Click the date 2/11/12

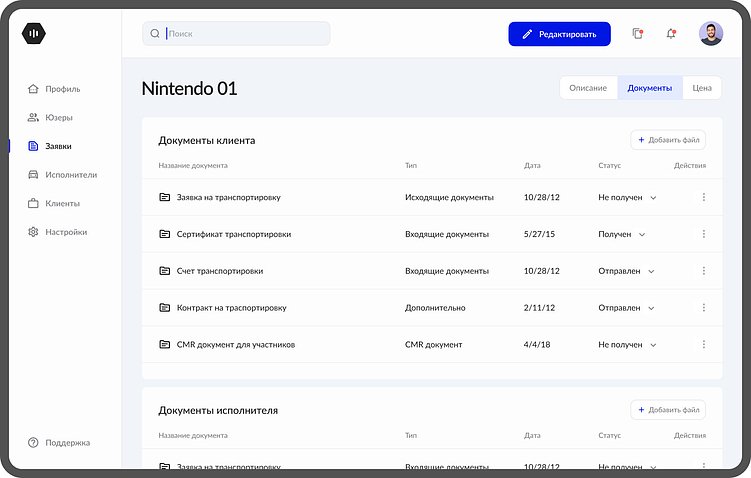pos(539,308)
